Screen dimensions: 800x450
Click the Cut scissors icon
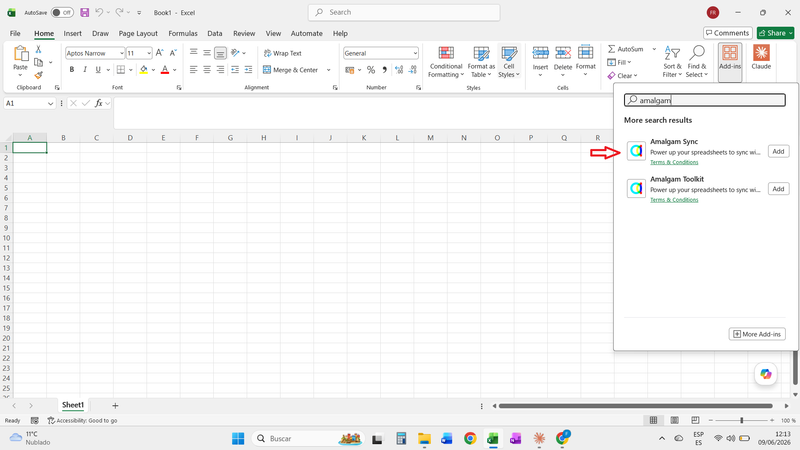38,49
